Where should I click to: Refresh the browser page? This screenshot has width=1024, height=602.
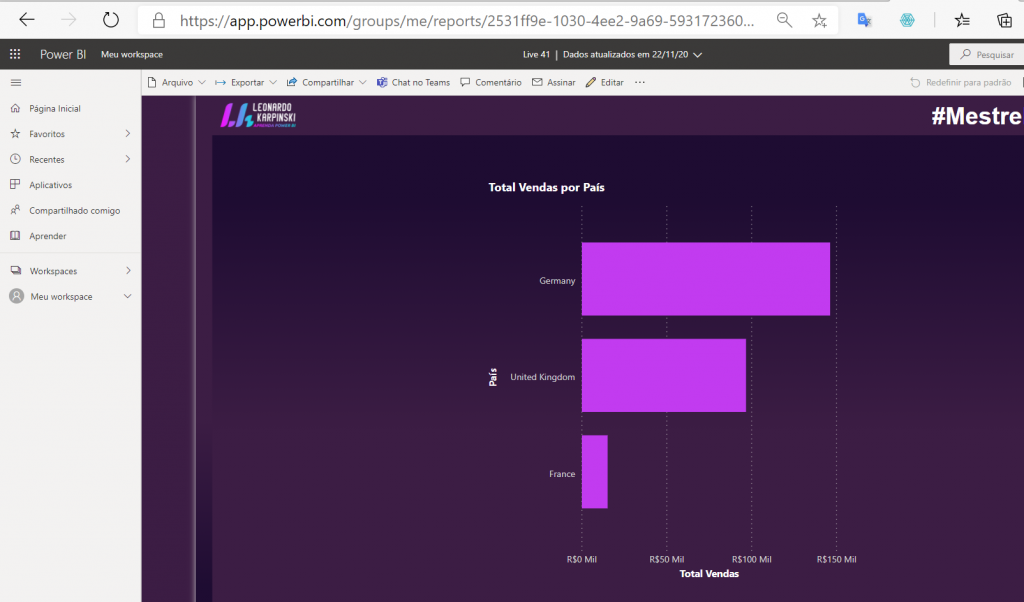click(111, 19)
